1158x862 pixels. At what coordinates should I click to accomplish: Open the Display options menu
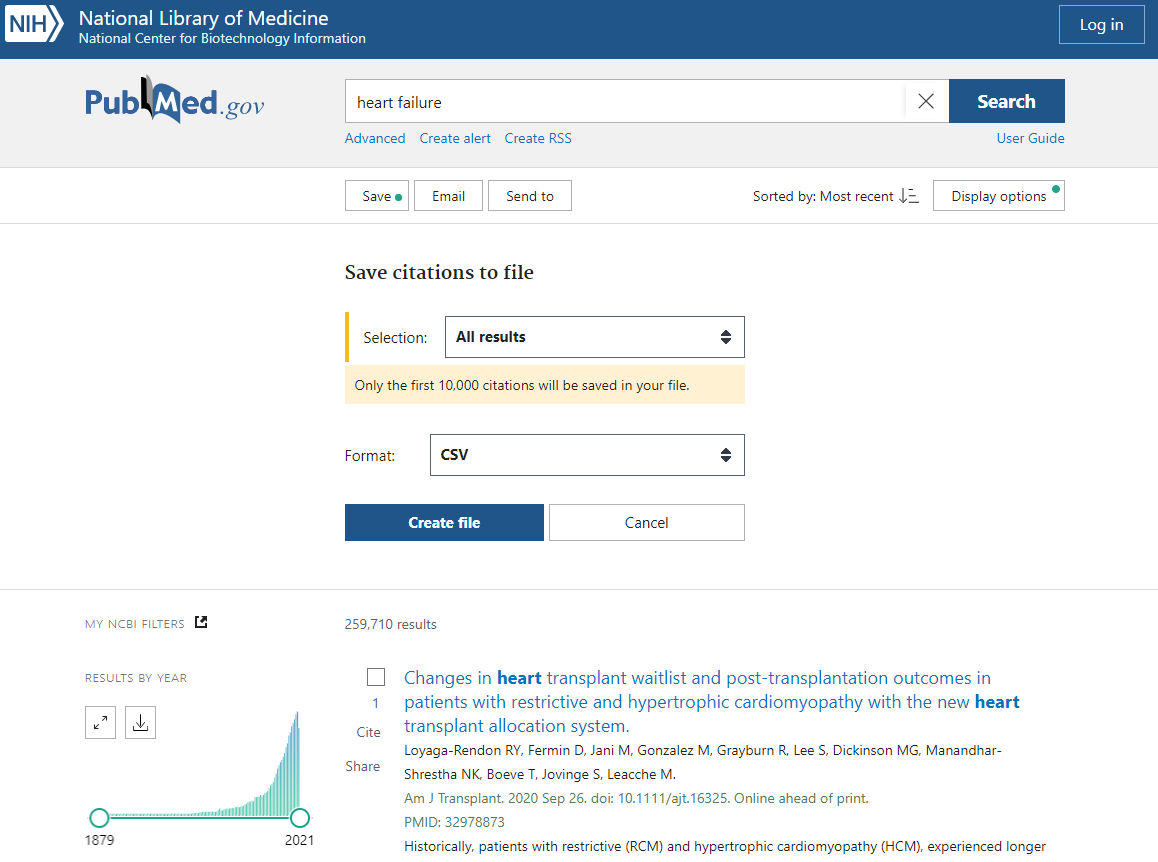coord(998,196)
